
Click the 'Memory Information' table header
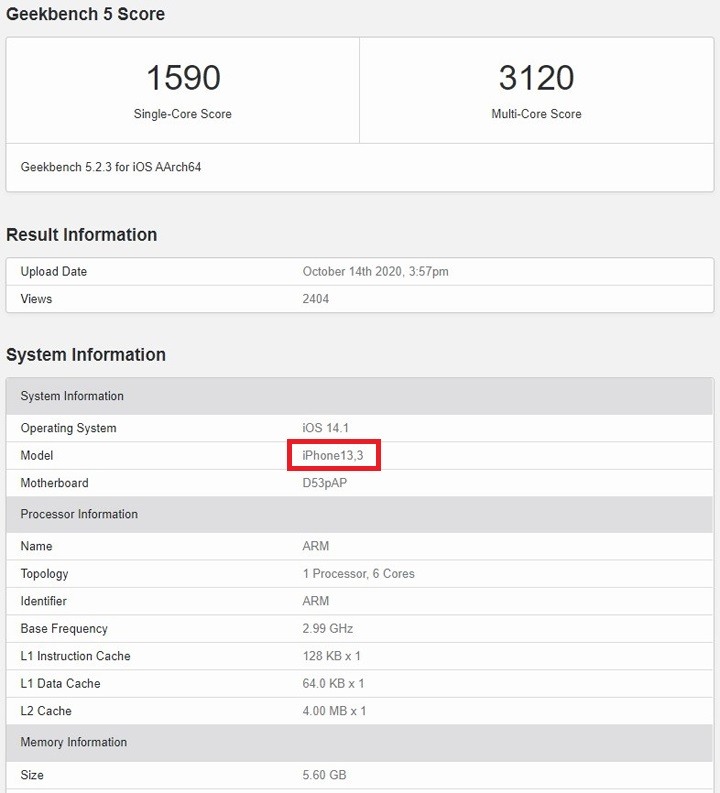click(359, 742)
